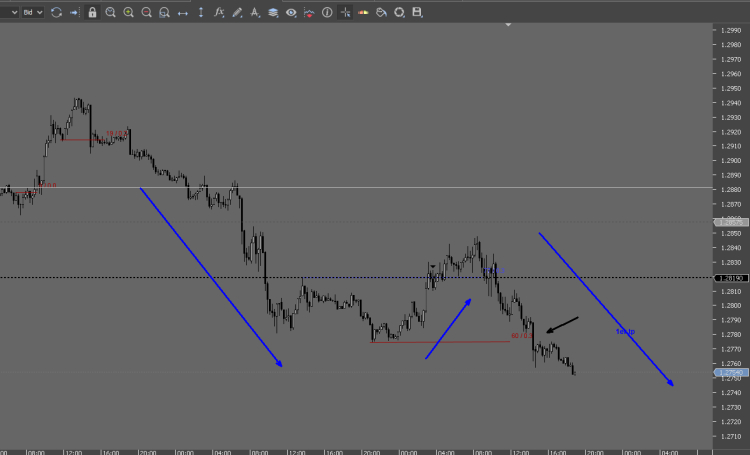Click the 1.2720 price axis label
This screenshot has height=455, width=750.
click(x=731, y=422)
